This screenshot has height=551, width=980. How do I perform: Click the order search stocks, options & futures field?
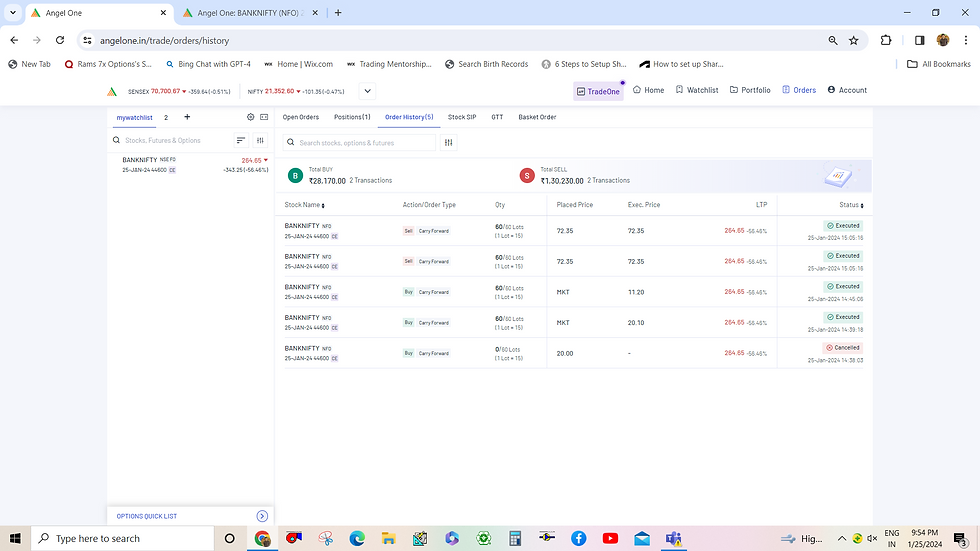(359, 142)
